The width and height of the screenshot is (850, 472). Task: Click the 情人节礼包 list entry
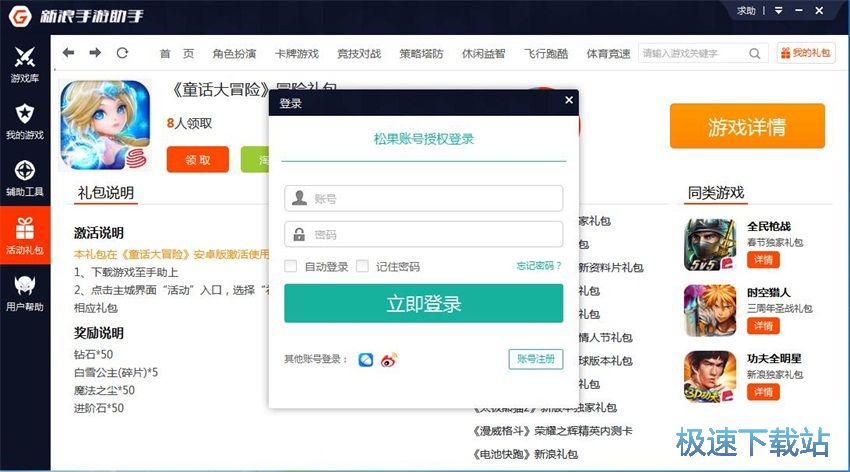[606, 338]
